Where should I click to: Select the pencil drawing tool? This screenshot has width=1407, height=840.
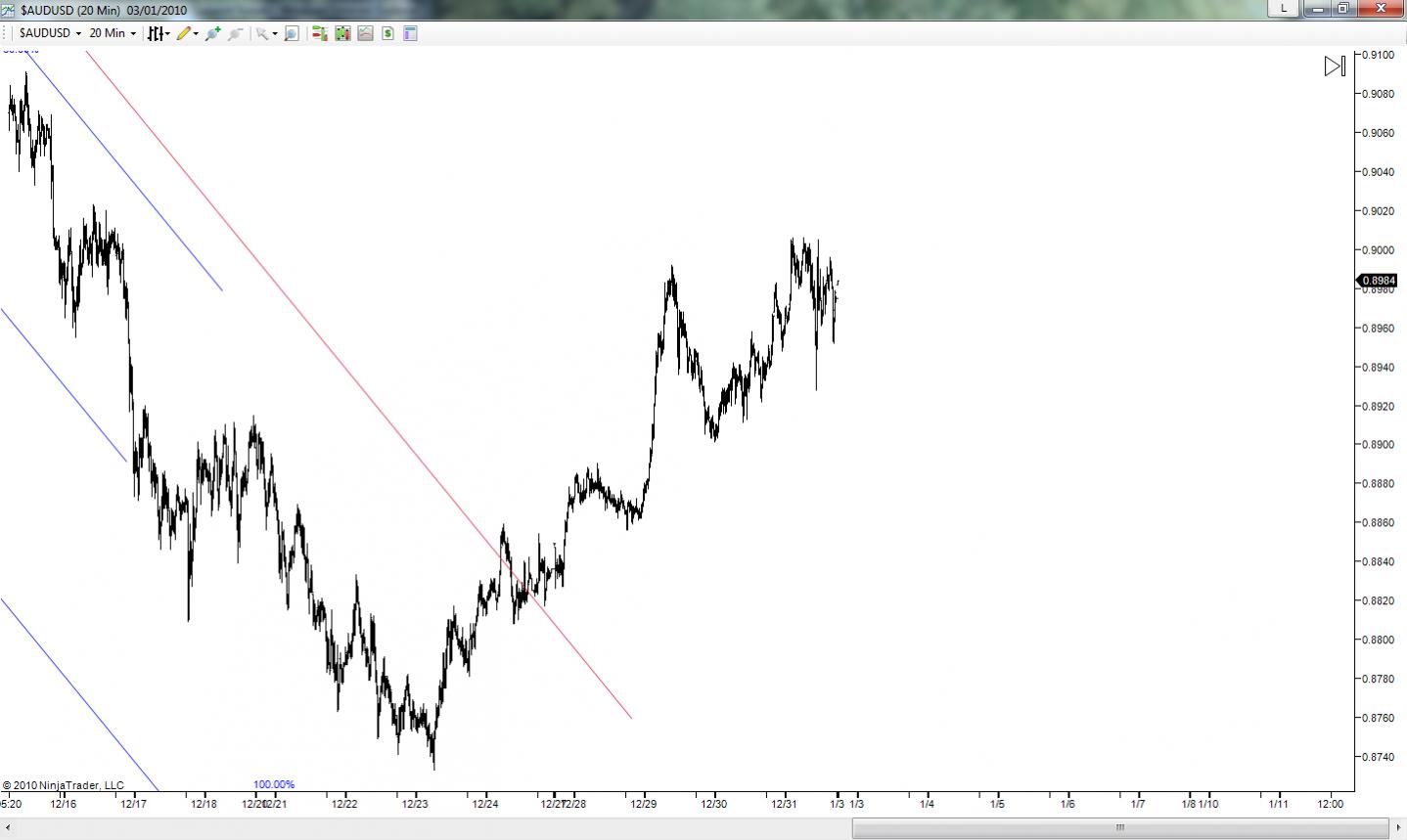tap(183, 33)
